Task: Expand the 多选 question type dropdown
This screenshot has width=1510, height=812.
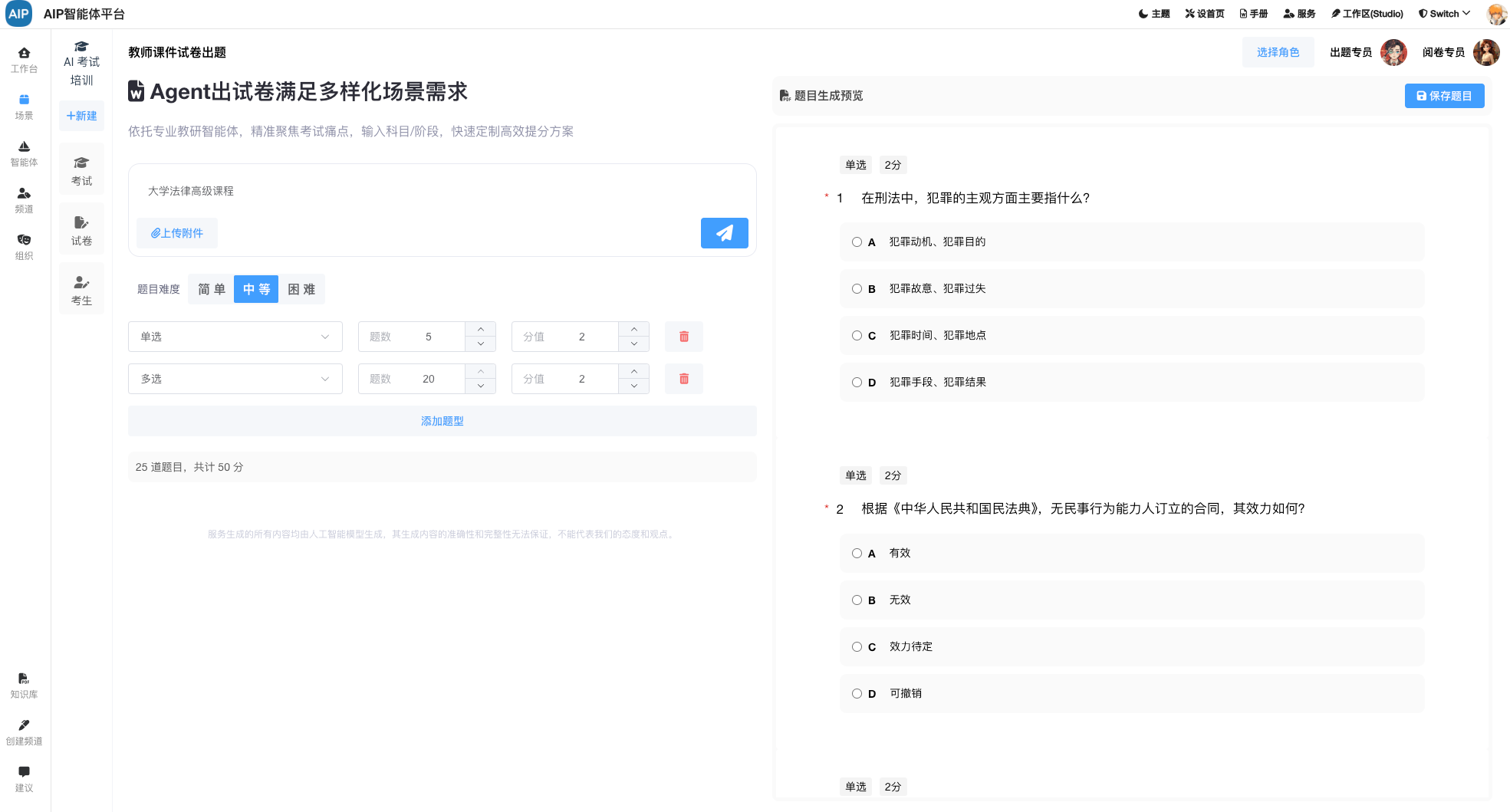Action: pos(235,379)
